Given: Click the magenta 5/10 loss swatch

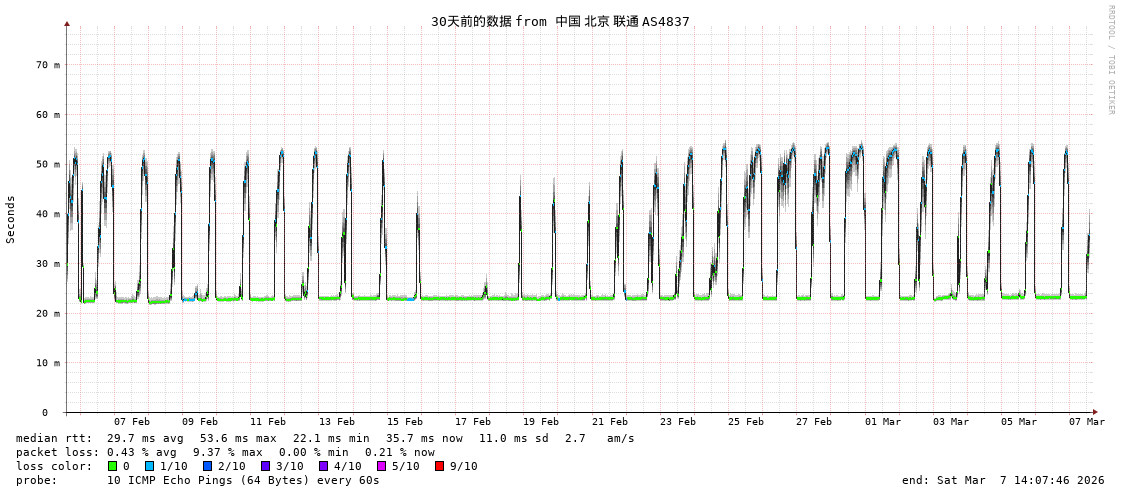Looking at the screenshot, I should 382,466.
